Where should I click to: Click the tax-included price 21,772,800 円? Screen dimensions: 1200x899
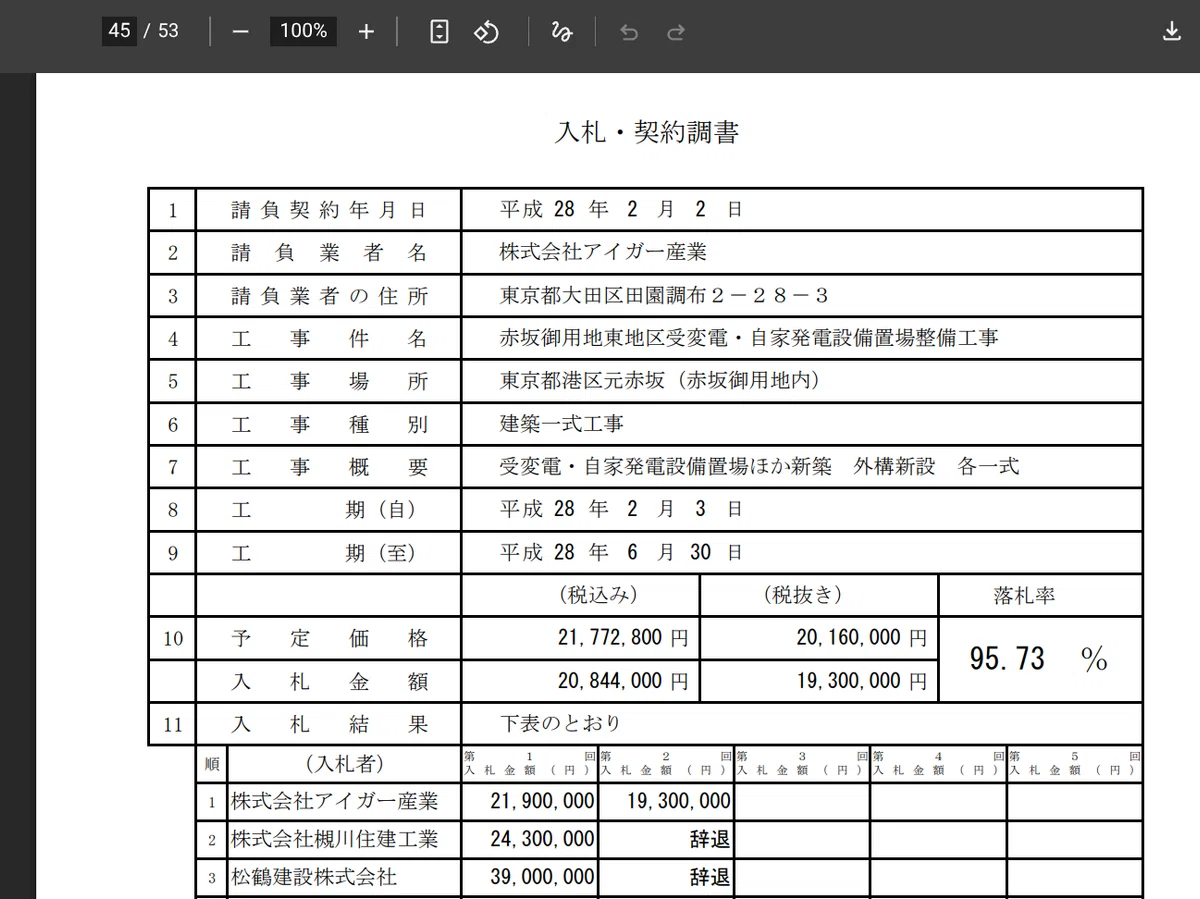coord(622,637)
